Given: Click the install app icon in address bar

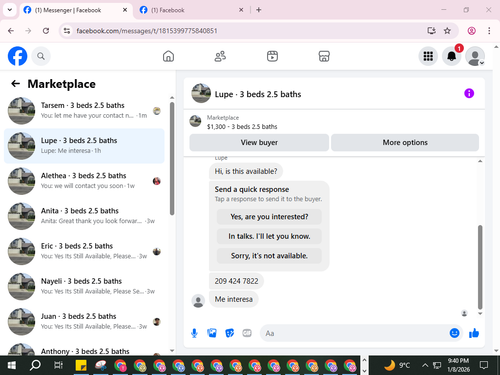Looking at the screenshot, I should (x=431, y=31).
